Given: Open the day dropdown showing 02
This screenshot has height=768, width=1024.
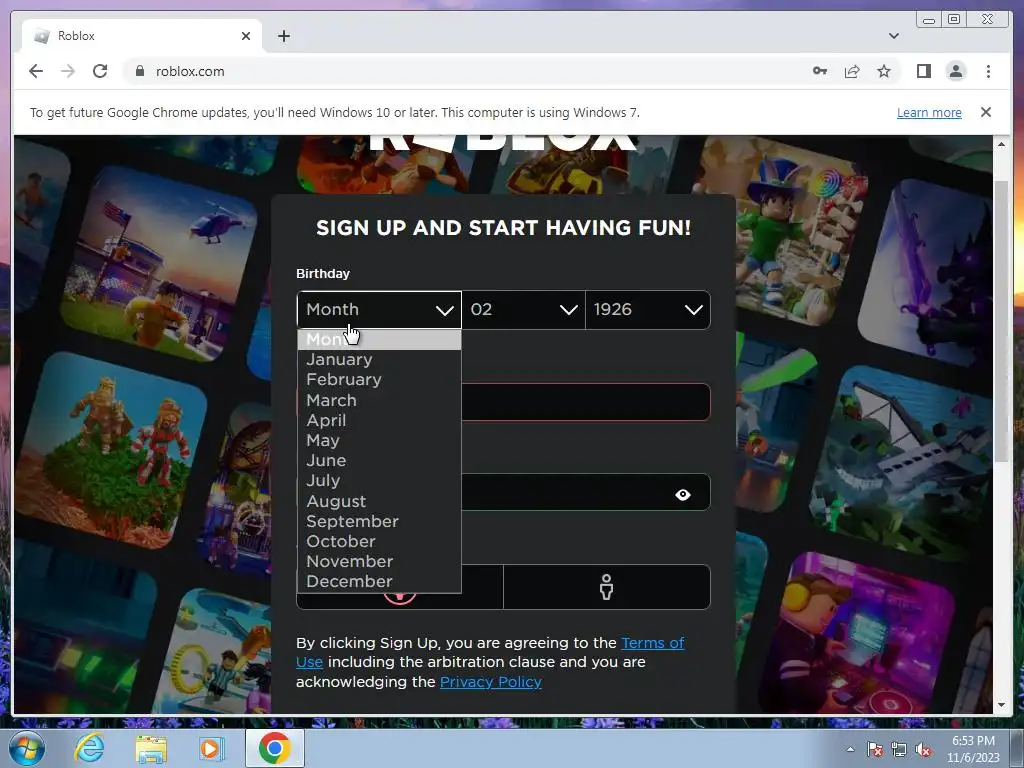Looking at the screenshot, I should (x=524, y=310).
